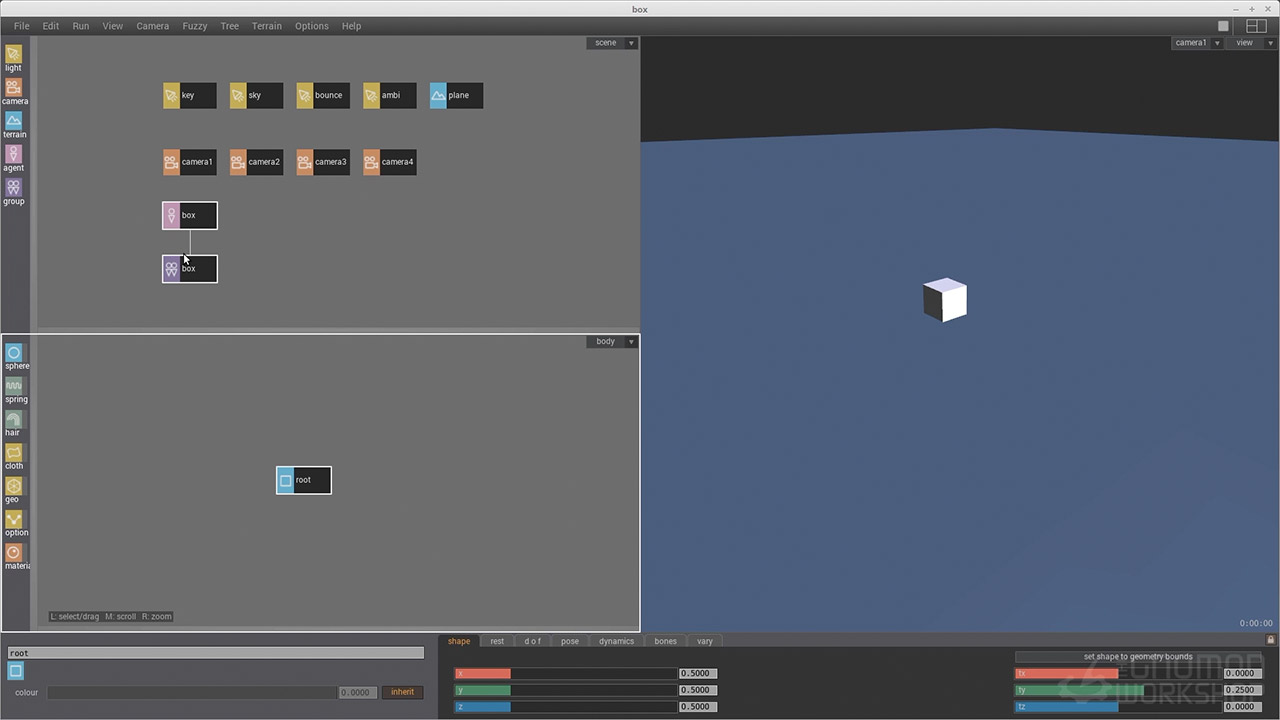The width and height of the screenshot is (1280, 720).
Task: Click set shape to geometry bounds button
Action: pyautogui.click(x=1138, y=657)
